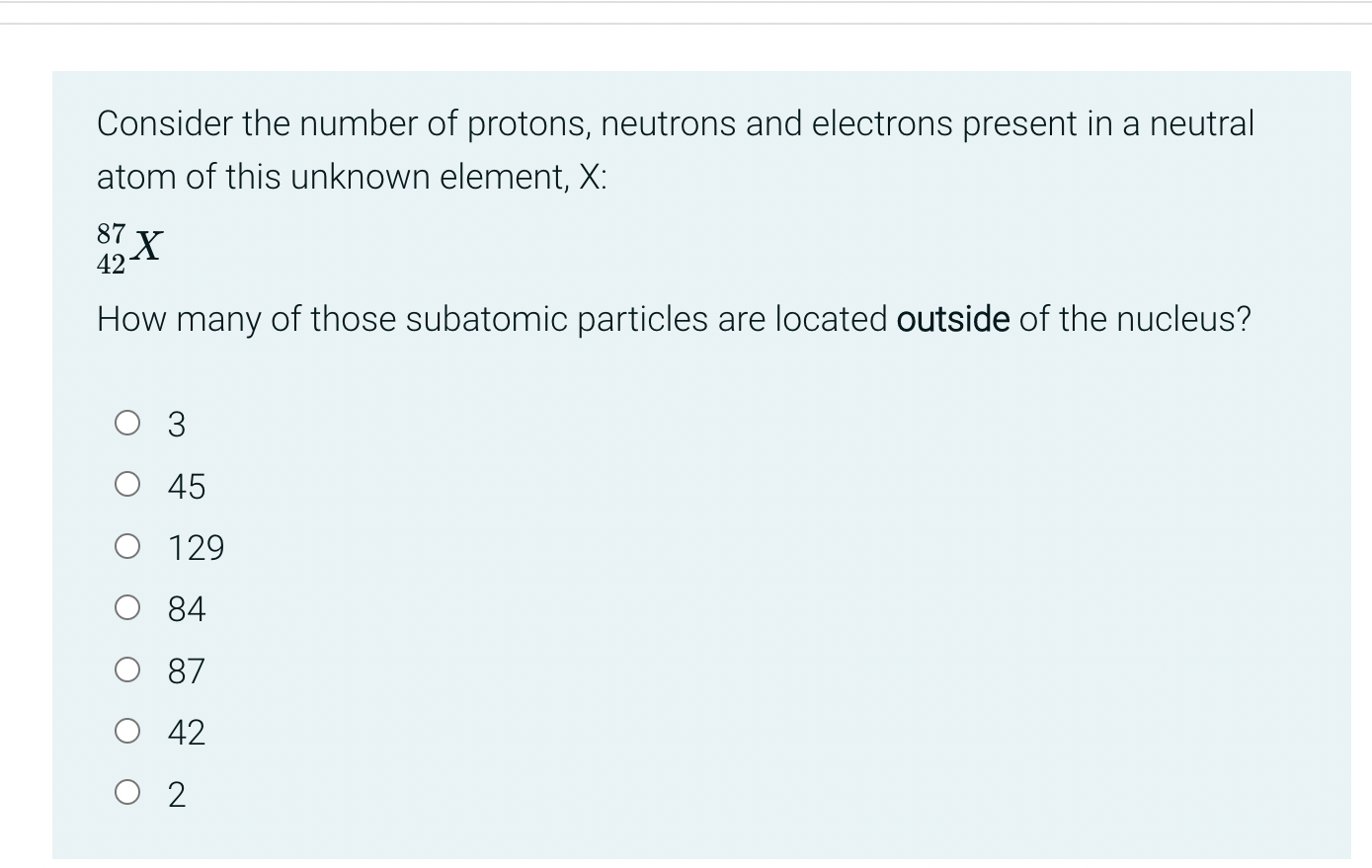This screenshot has width=1372, height=868.
Task: Select the radio button for answer 42
Action: 126,731
